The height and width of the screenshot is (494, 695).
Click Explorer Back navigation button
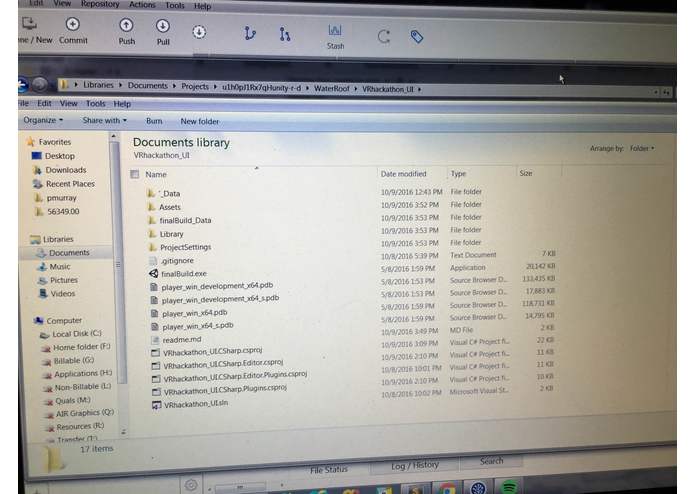tap(22, 84)
